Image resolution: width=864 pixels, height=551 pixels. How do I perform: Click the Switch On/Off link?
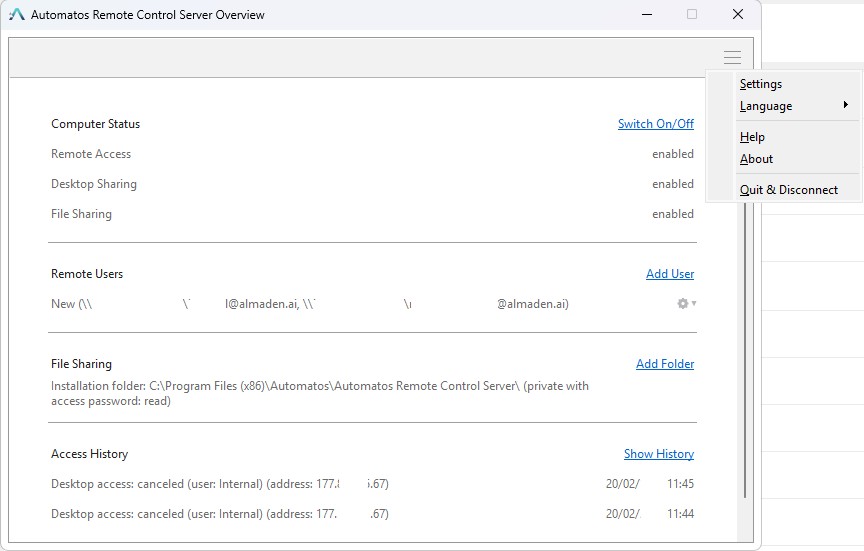(656, 124)
